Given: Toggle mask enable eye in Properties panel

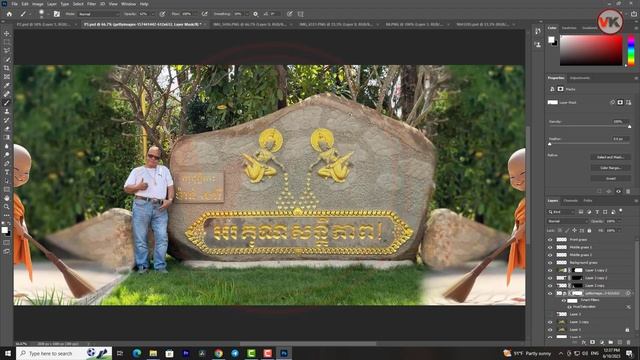Looking at the screenshot, I should click(x=618, y=191).
